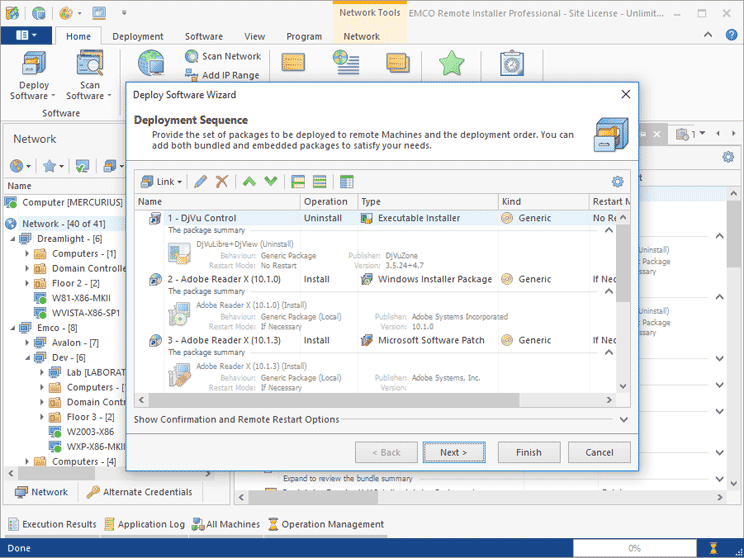Switch to the Deployment ribbon tab
The height and width of the screenshot is (558, 744).
click(137, 36)
